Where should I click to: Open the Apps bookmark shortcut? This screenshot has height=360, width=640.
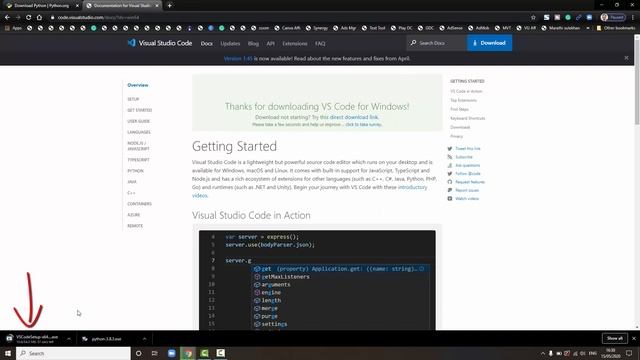click(x=13, y=28)
